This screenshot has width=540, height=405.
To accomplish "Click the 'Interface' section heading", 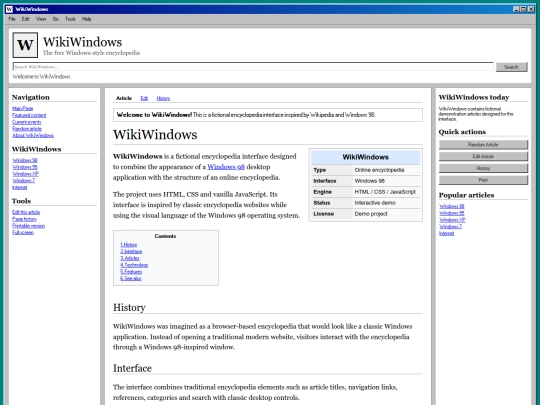I will tap(133, 368).
